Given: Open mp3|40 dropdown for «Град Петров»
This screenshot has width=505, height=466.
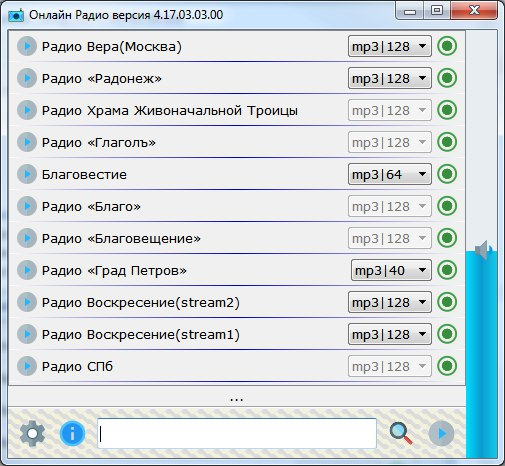Looking at the screenshot, I should [391, 270].
